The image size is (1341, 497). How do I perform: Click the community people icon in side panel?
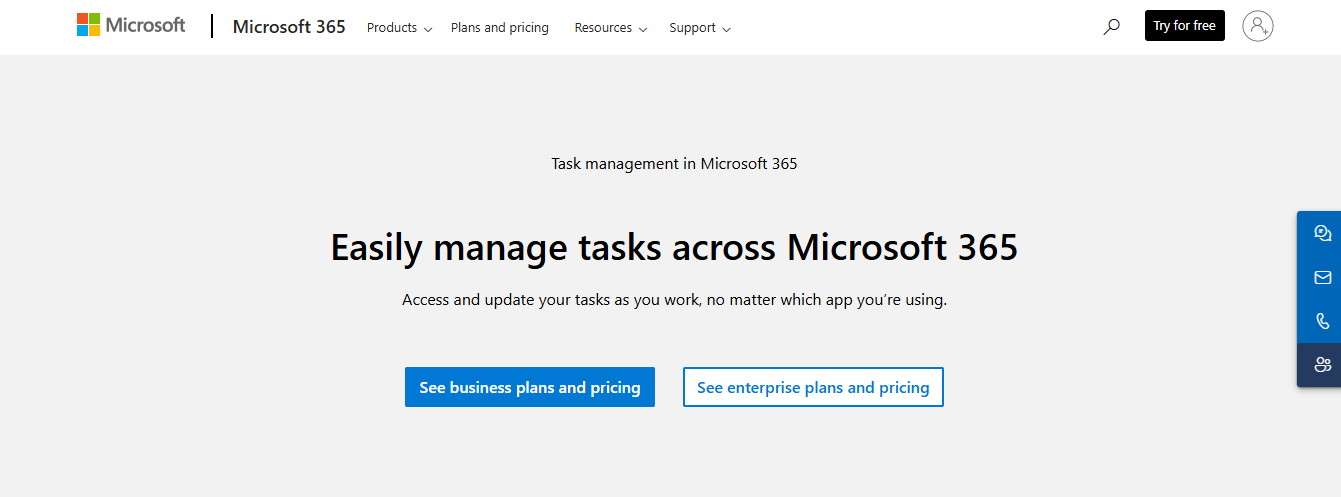pos(1322,365)
